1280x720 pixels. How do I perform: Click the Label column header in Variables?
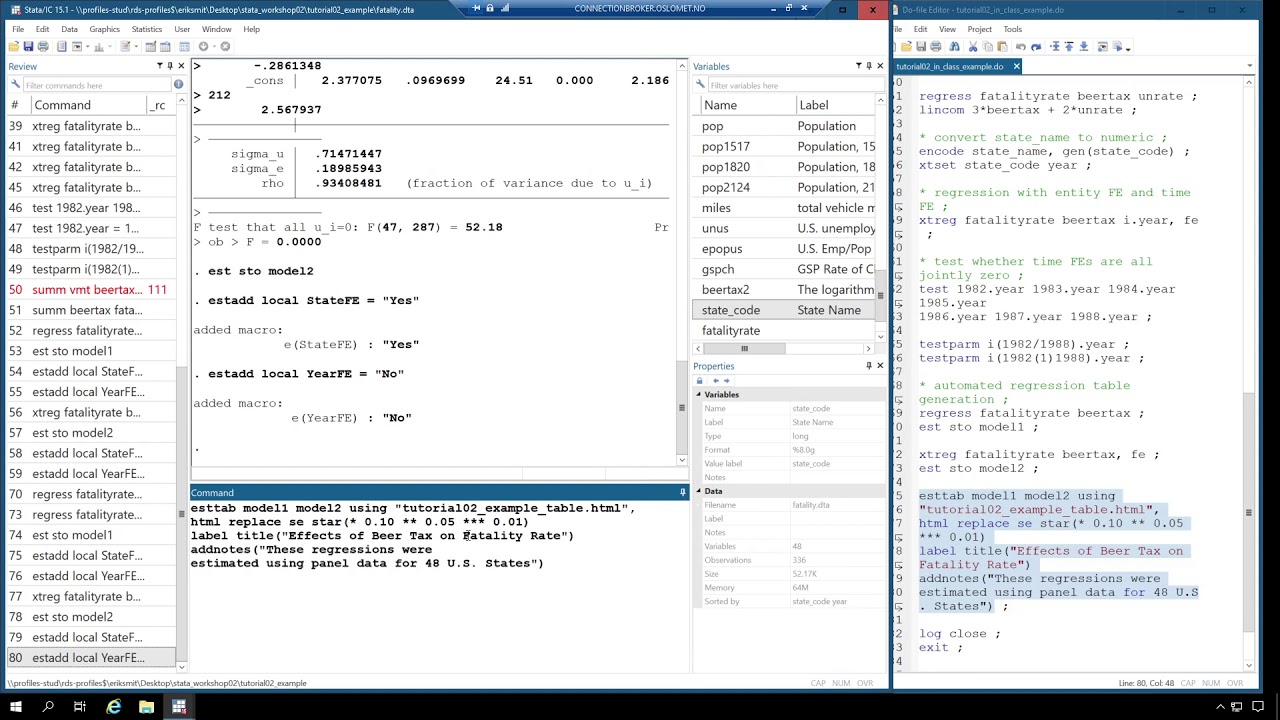click(x=834, y=105)
